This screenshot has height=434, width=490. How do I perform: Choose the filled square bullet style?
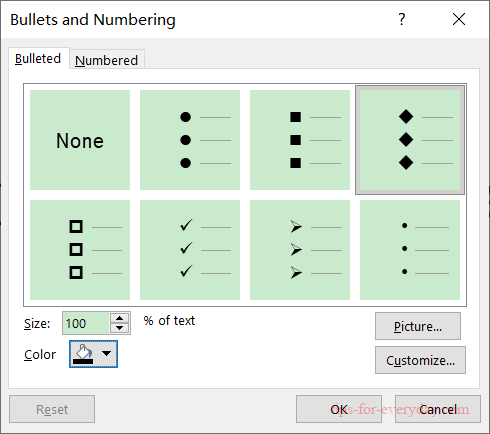coord(300,140)
